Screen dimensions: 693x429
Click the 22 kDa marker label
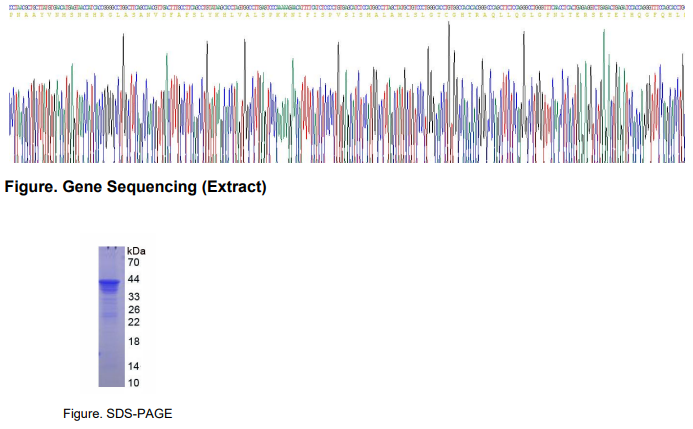point(134,322)
